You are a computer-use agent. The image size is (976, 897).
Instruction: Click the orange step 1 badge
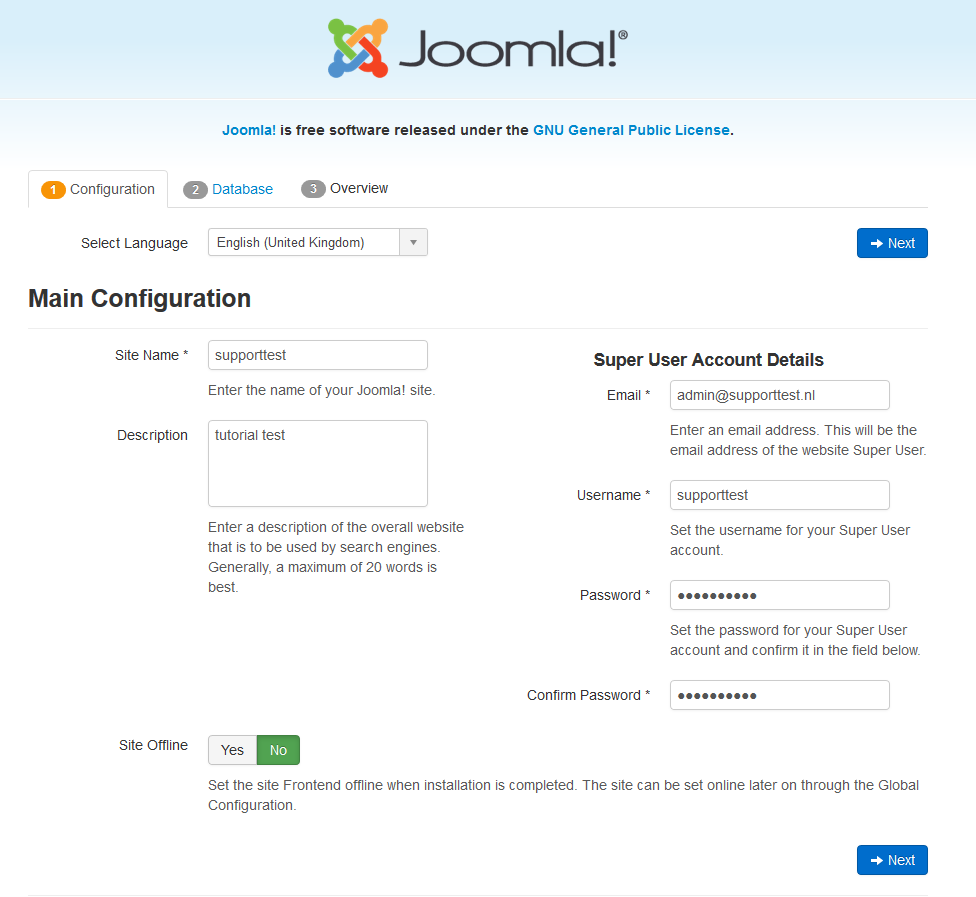click(53, 189)
